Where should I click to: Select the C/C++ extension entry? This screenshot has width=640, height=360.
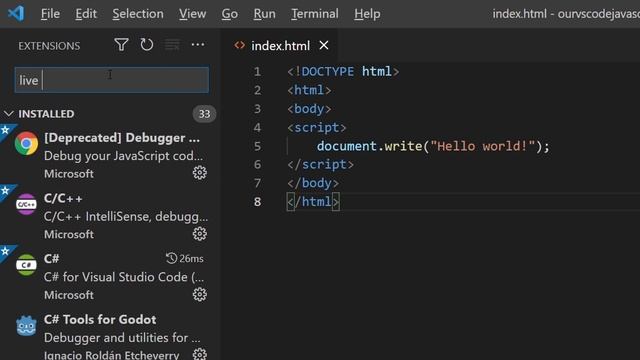[x=110, y=216]
